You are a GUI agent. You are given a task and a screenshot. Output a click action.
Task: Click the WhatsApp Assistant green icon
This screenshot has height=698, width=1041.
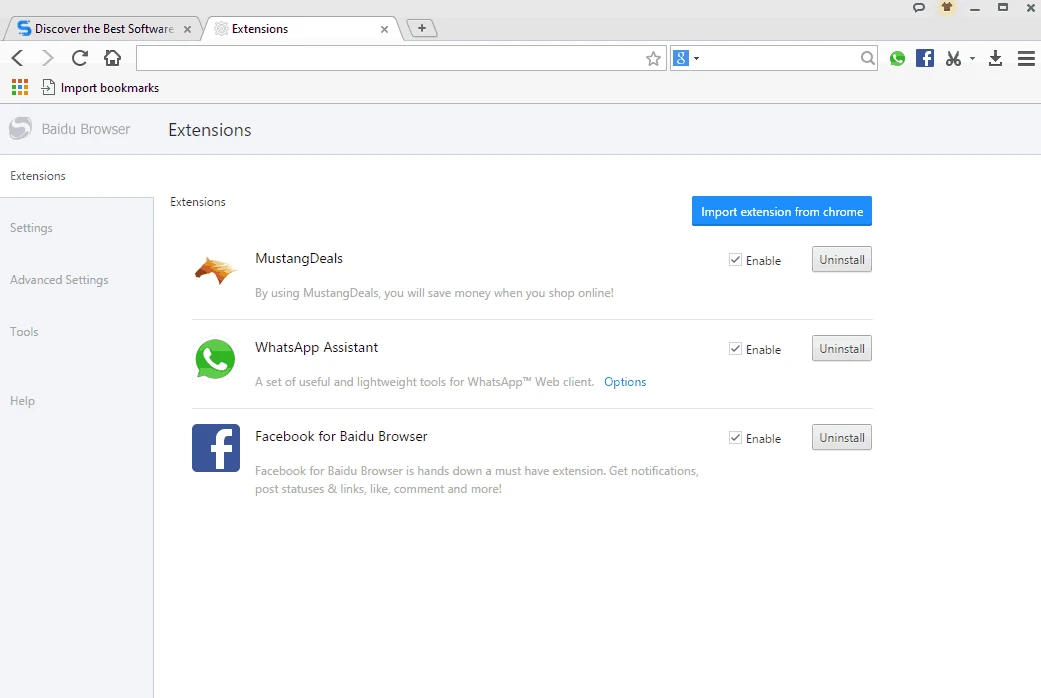pos(215,359)
